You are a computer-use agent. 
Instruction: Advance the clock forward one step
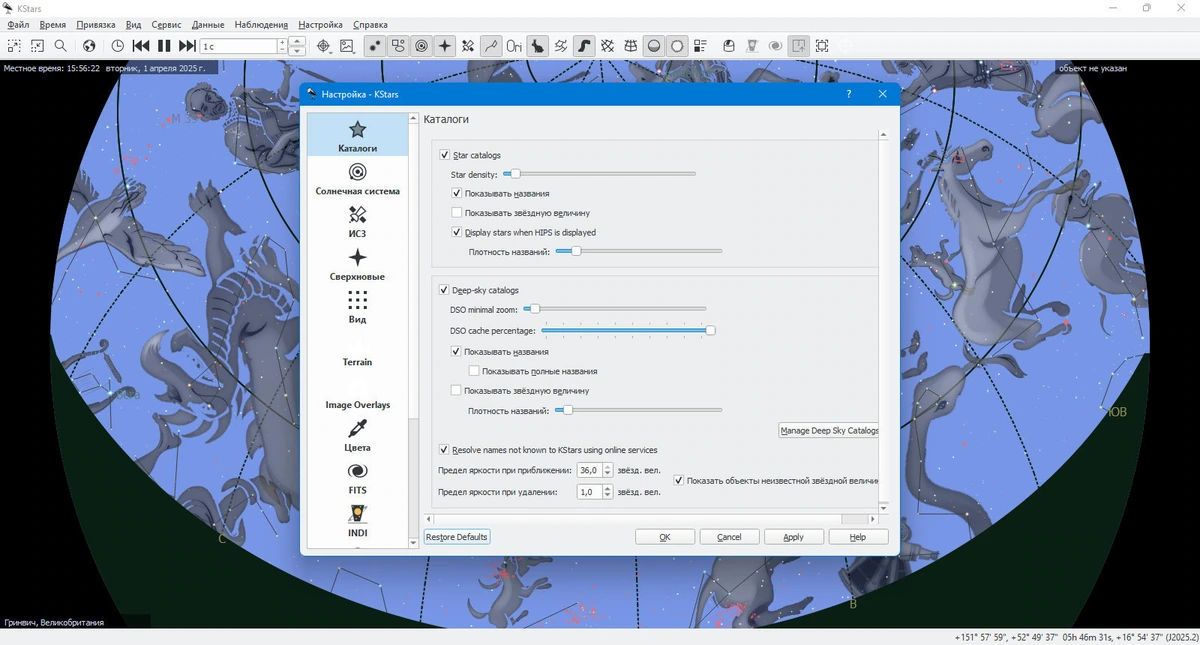coord(187,45)
